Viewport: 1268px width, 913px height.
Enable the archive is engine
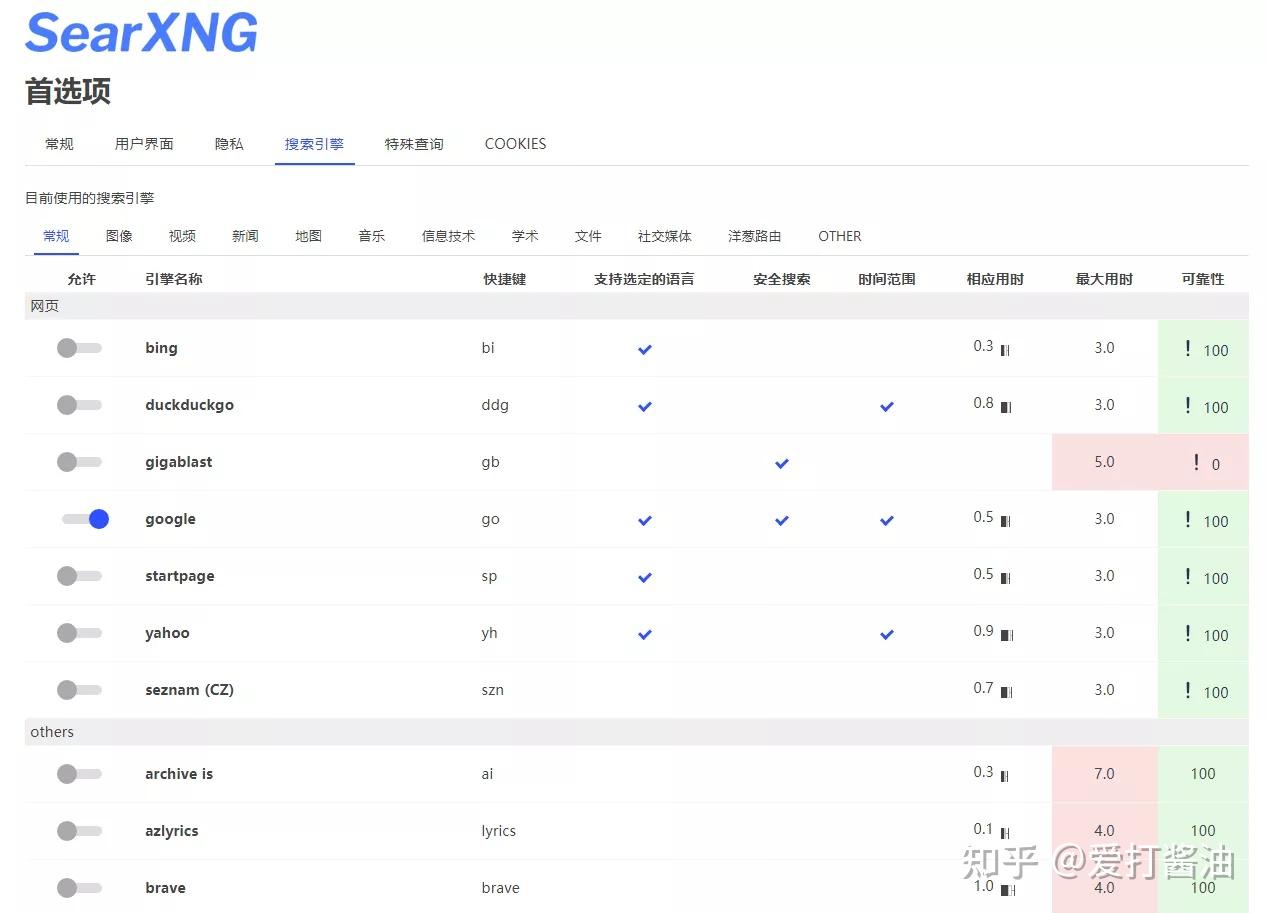click(x=79, y=774)
